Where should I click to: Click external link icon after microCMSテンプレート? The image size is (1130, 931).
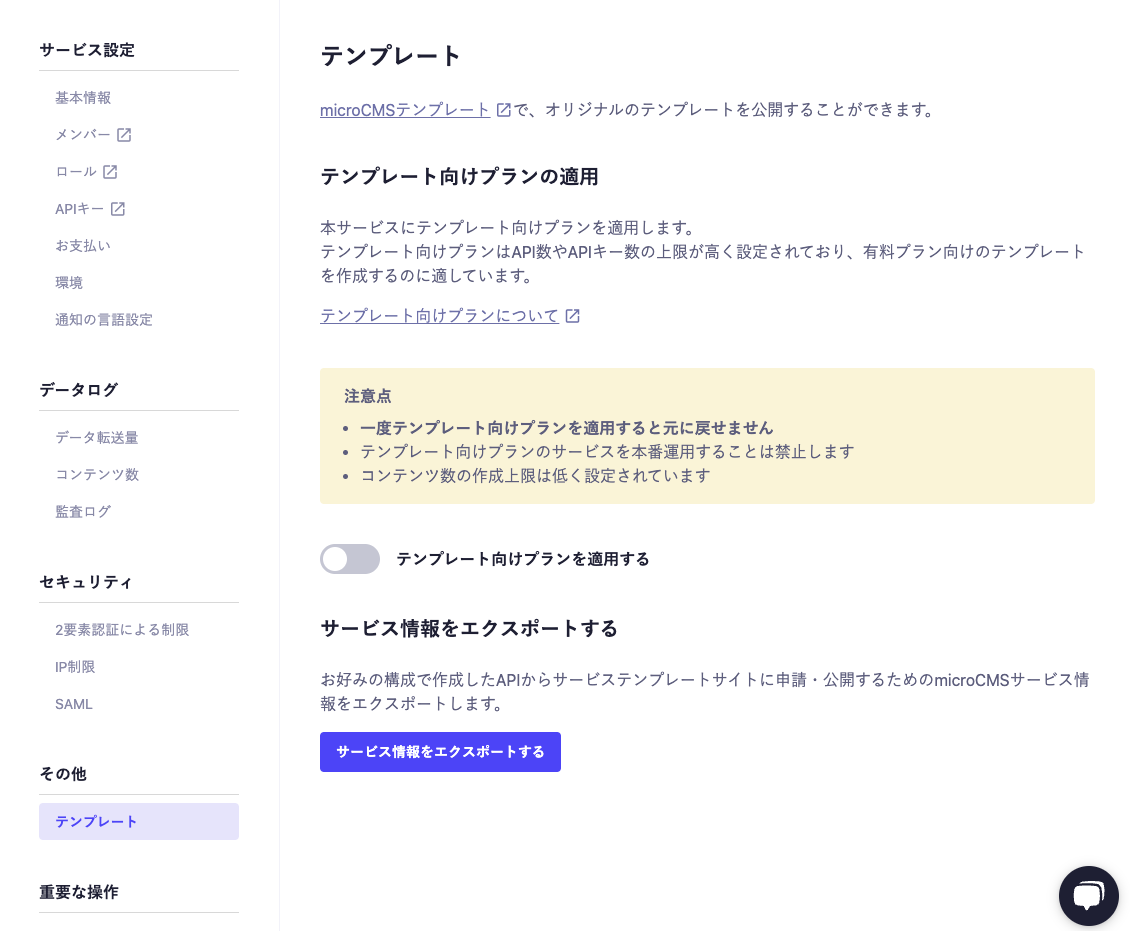[x=504, y=110]
